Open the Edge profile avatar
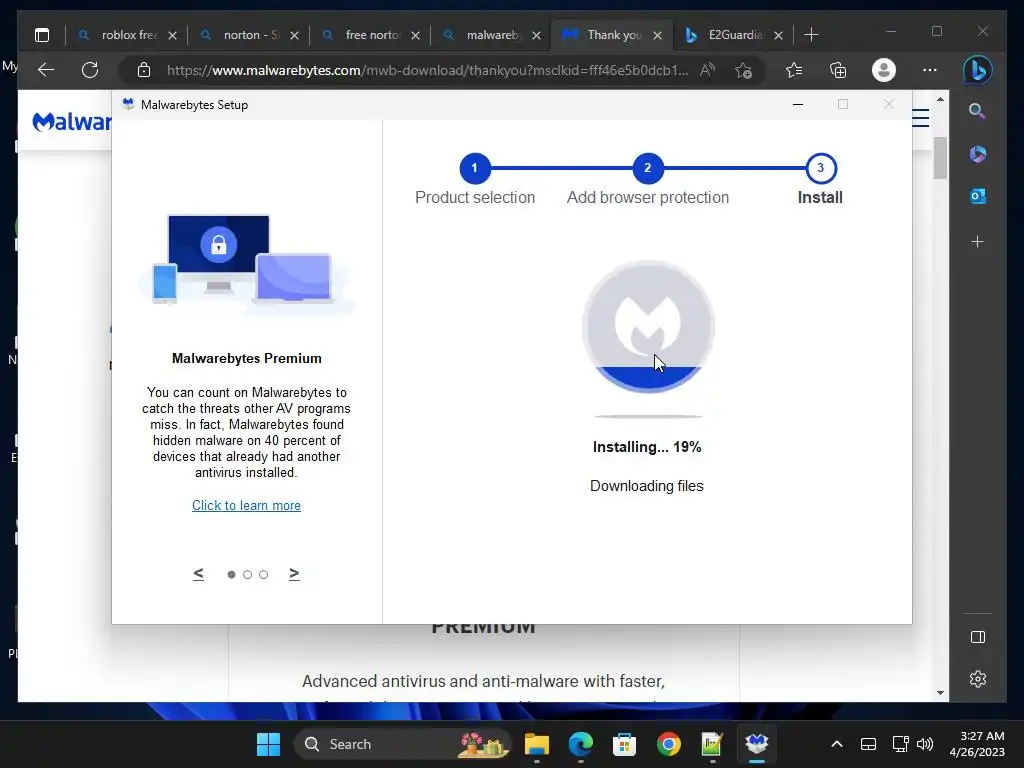The image size is (1024, 768). pyautogui.click(x=884, y=70)
